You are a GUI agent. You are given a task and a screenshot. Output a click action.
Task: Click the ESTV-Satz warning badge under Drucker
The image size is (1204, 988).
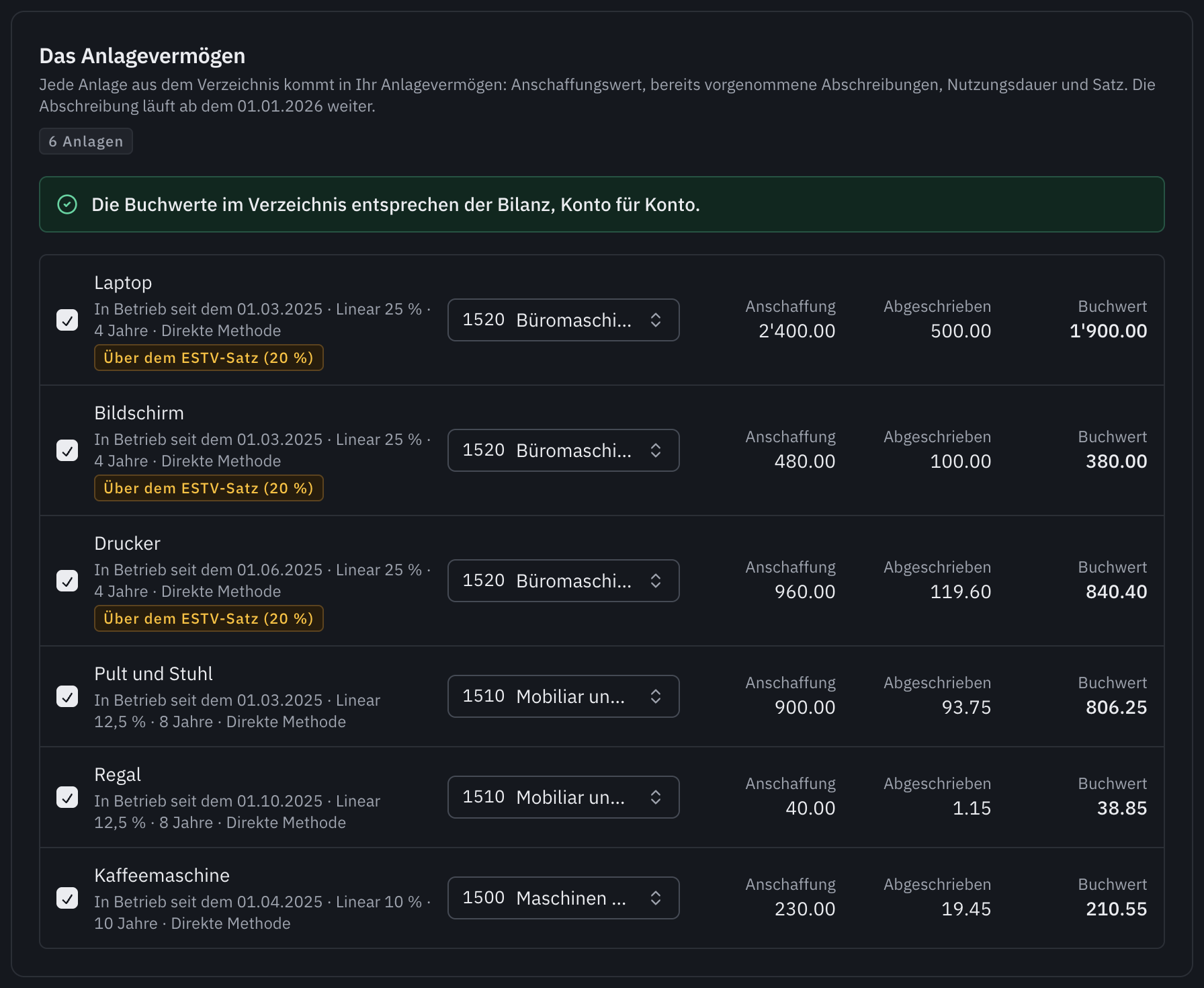pyautogui.click(x=208, y=618)
